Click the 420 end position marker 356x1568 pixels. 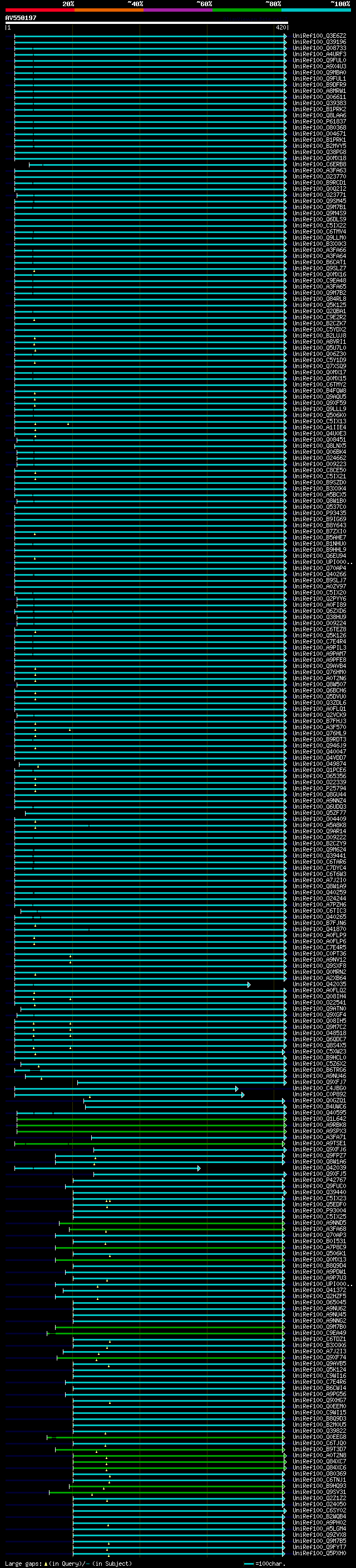(280, 27)
